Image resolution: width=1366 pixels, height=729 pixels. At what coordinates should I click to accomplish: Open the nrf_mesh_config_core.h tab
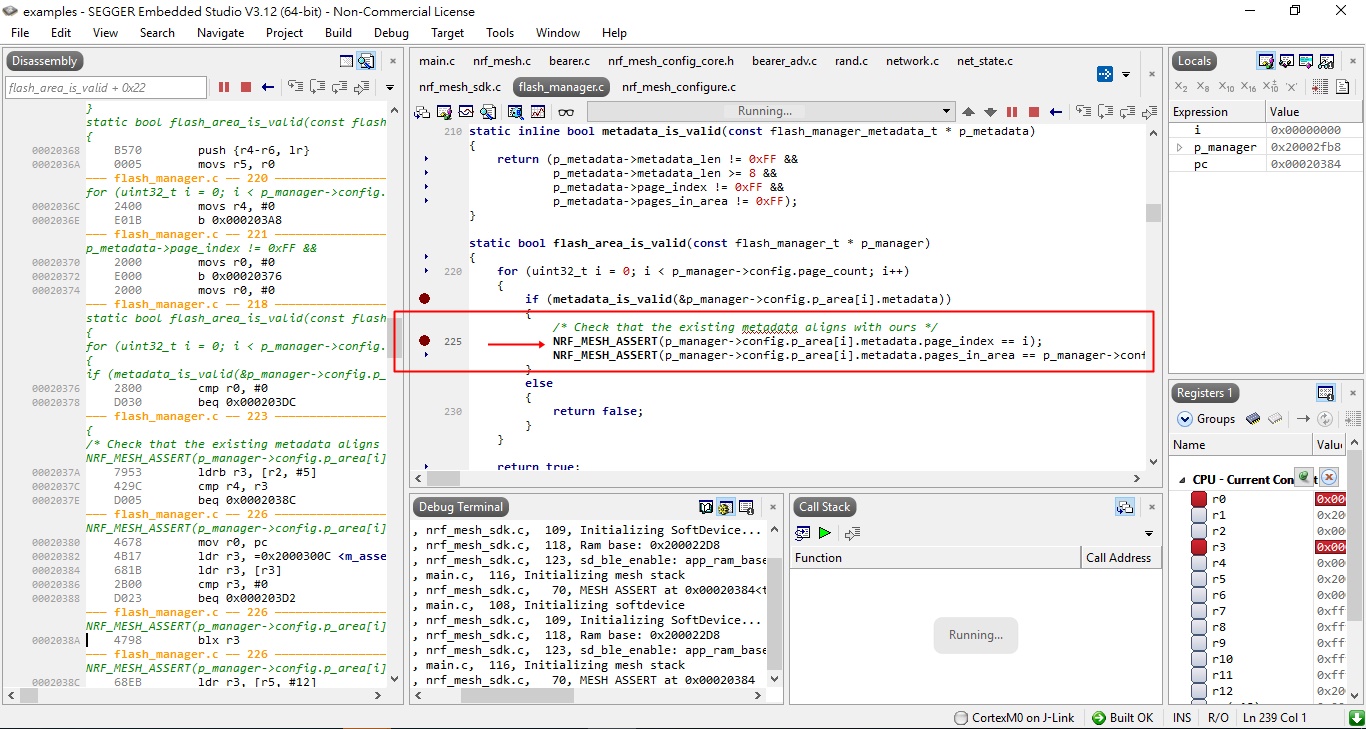point(671,61)
